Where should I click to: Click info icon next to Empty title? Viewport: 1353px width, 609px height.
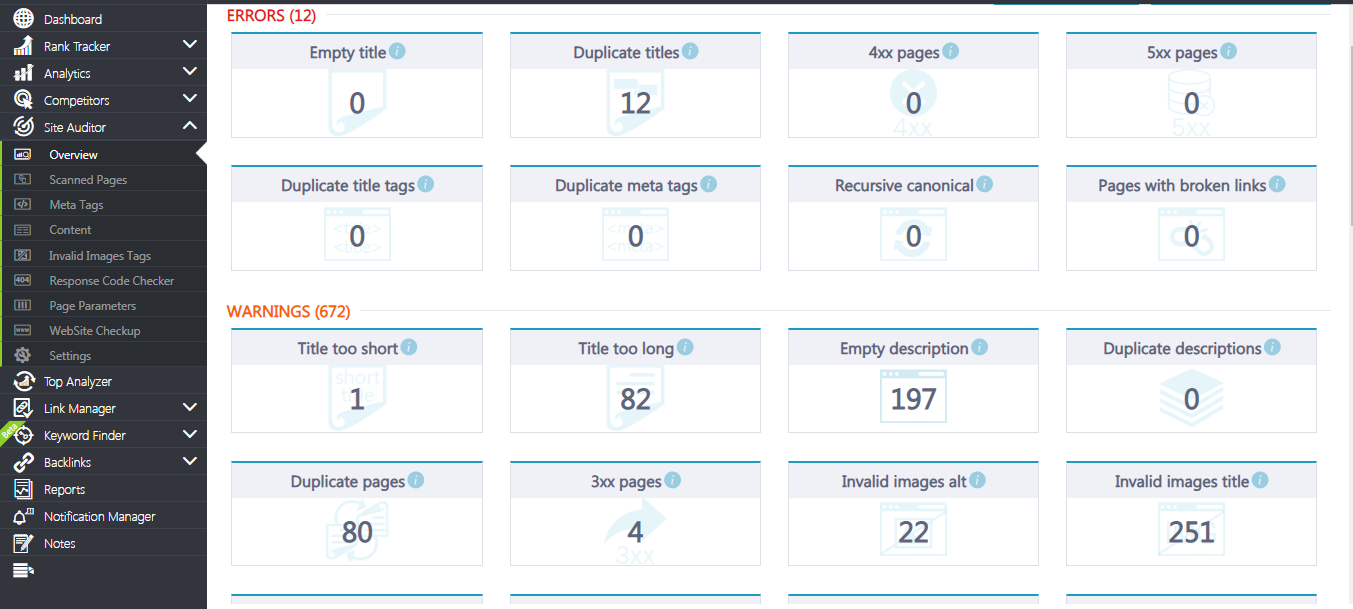pyautogui.click(x=397, y=51)
